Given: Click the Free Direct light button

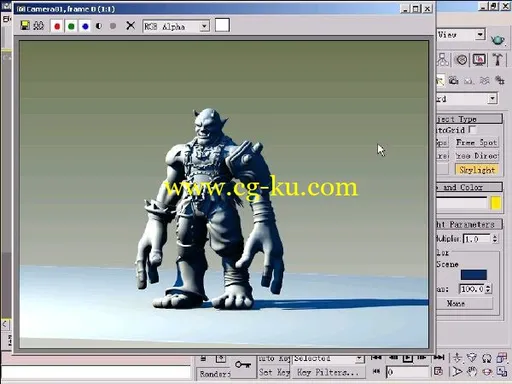Looking at the screenshot, I should 476,156.
